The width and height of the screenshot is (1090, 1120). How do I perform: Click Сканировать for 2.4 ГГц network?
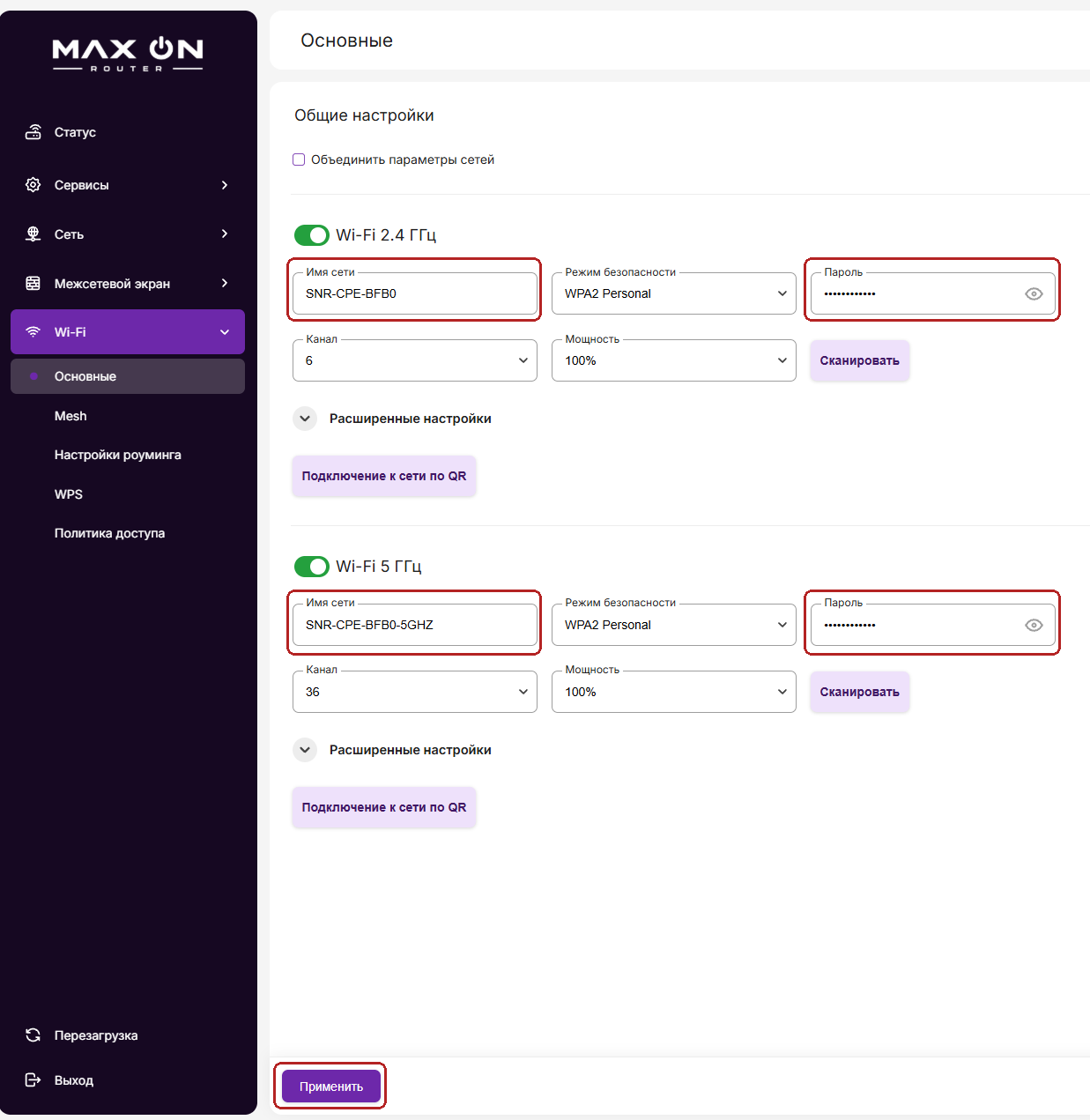click(x=860, y=360)
